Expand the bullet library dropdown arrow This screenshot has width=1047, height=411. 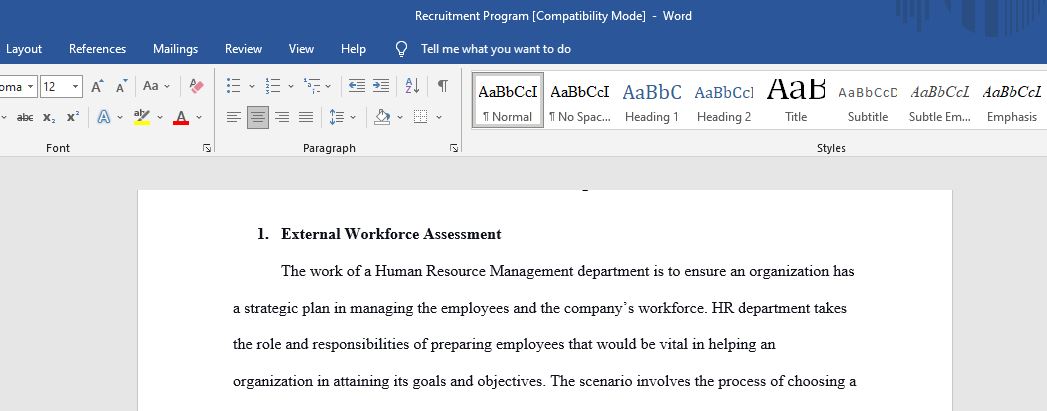pos(252,86)
